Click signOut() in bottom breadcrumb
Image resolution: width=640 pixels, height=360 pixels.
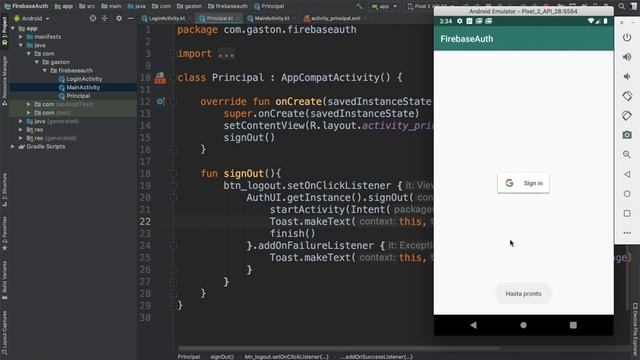click(222, 357)
